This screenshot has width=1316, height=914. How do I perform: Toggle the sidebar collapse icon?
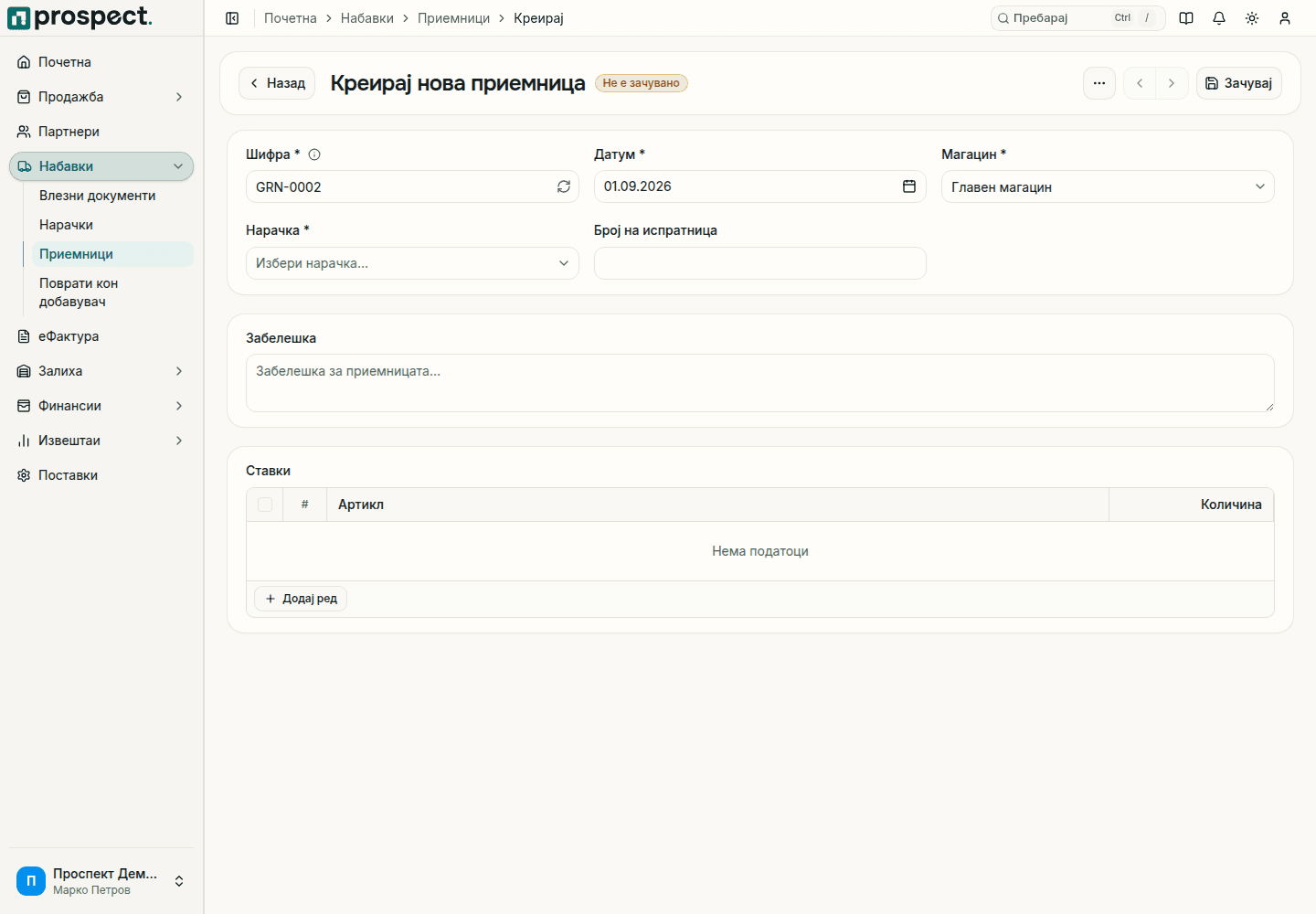[x=232, y=18]
